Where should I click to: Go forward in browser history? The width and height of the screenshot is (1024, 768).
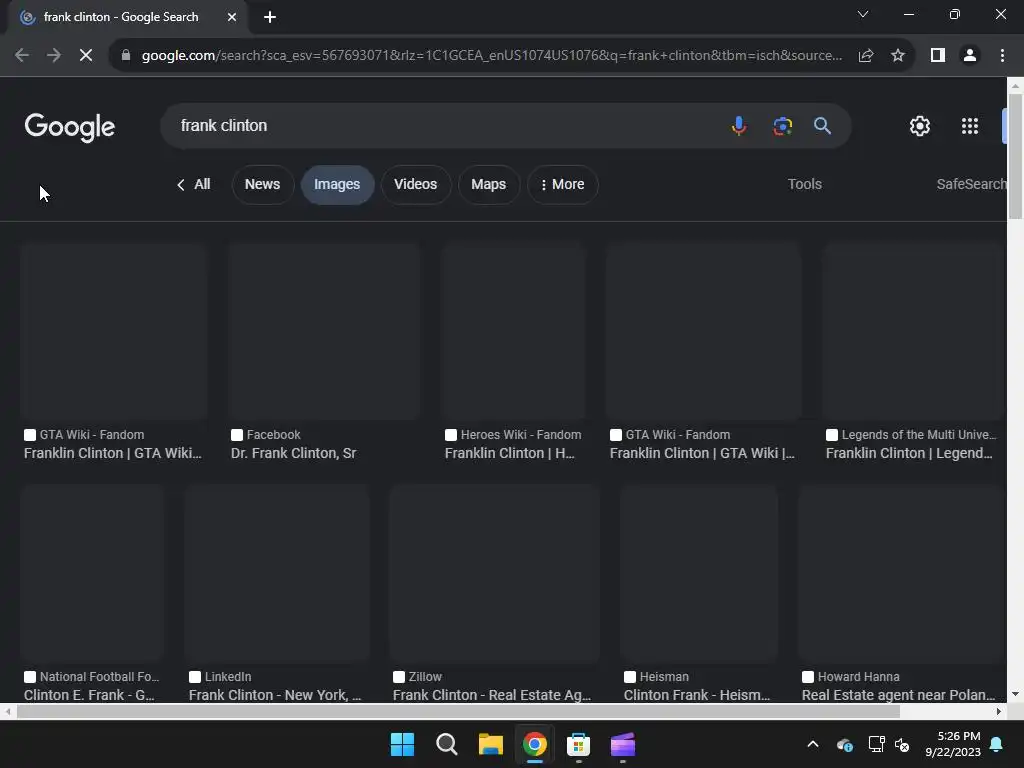[54, 56]
